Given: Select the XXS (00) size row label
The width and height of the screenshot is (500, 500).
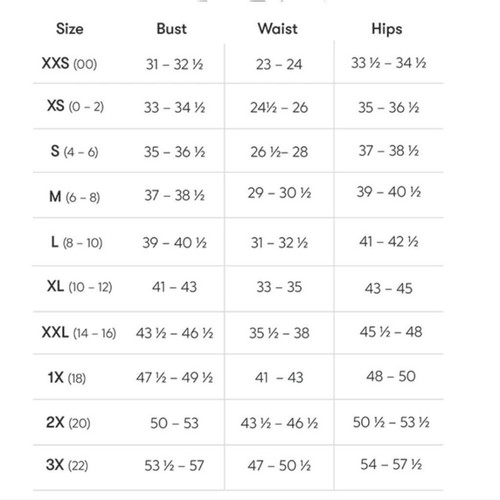Looking at the screenshot, I should click(x=69, y=63).
